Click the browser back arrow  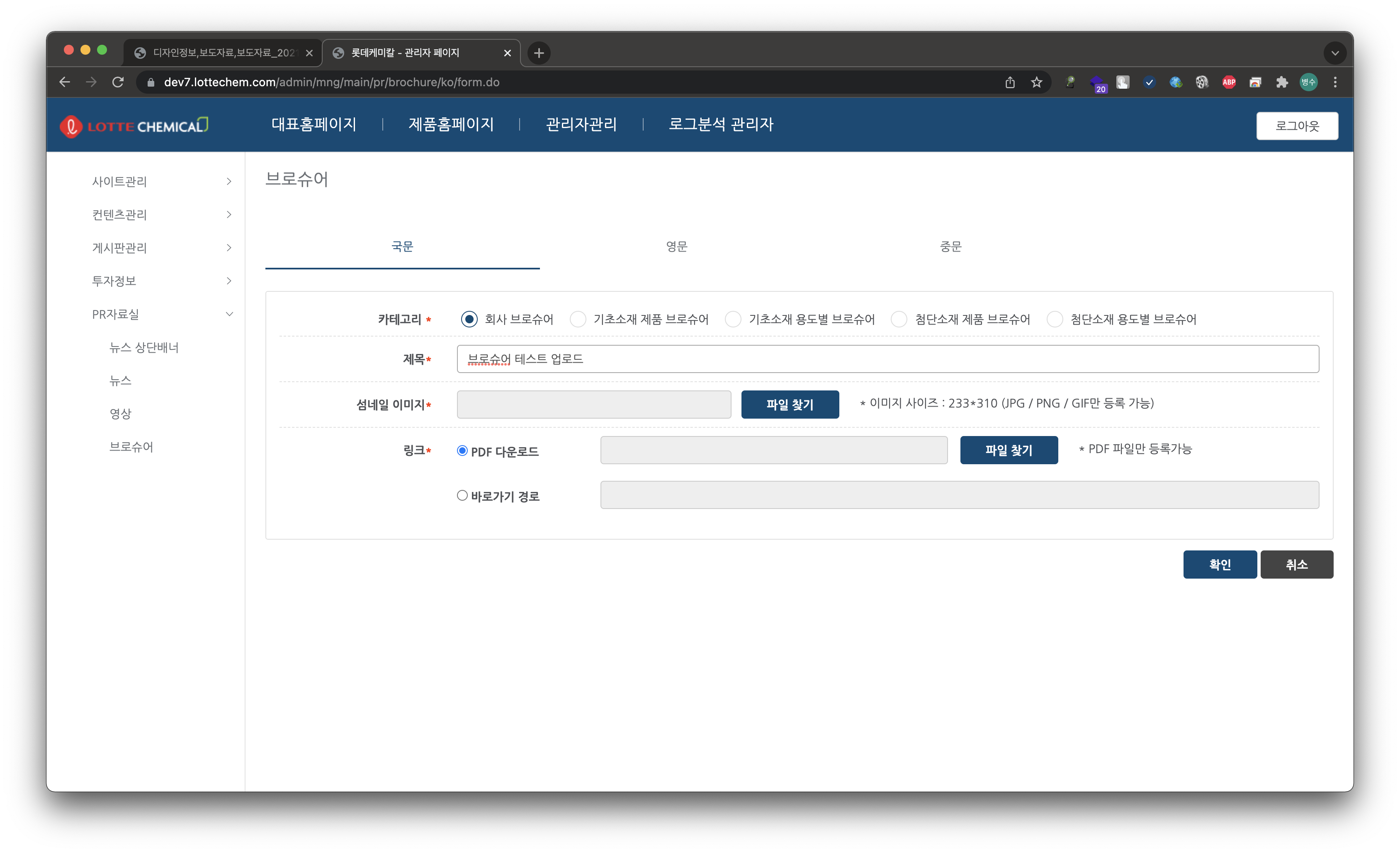tap(64, 82)
